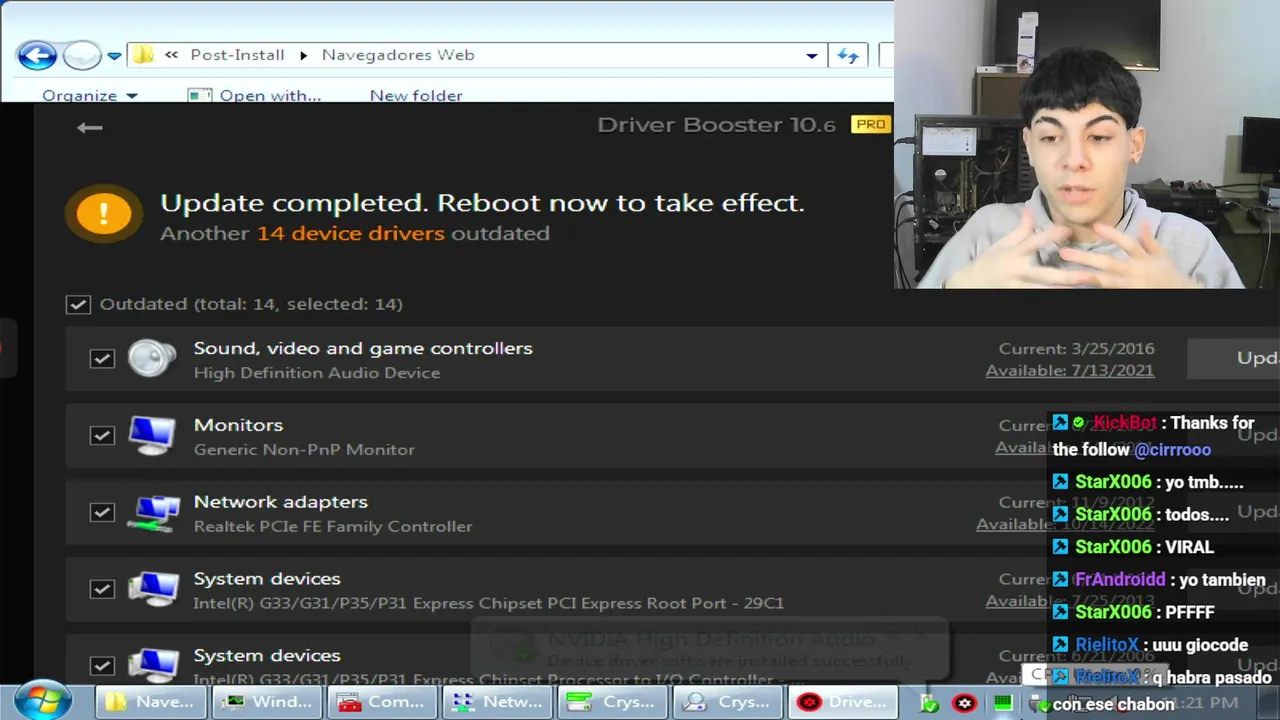The image size is (1280, 720).
Task: Open the Organize dropdown menu
Action: coord(89,95)
